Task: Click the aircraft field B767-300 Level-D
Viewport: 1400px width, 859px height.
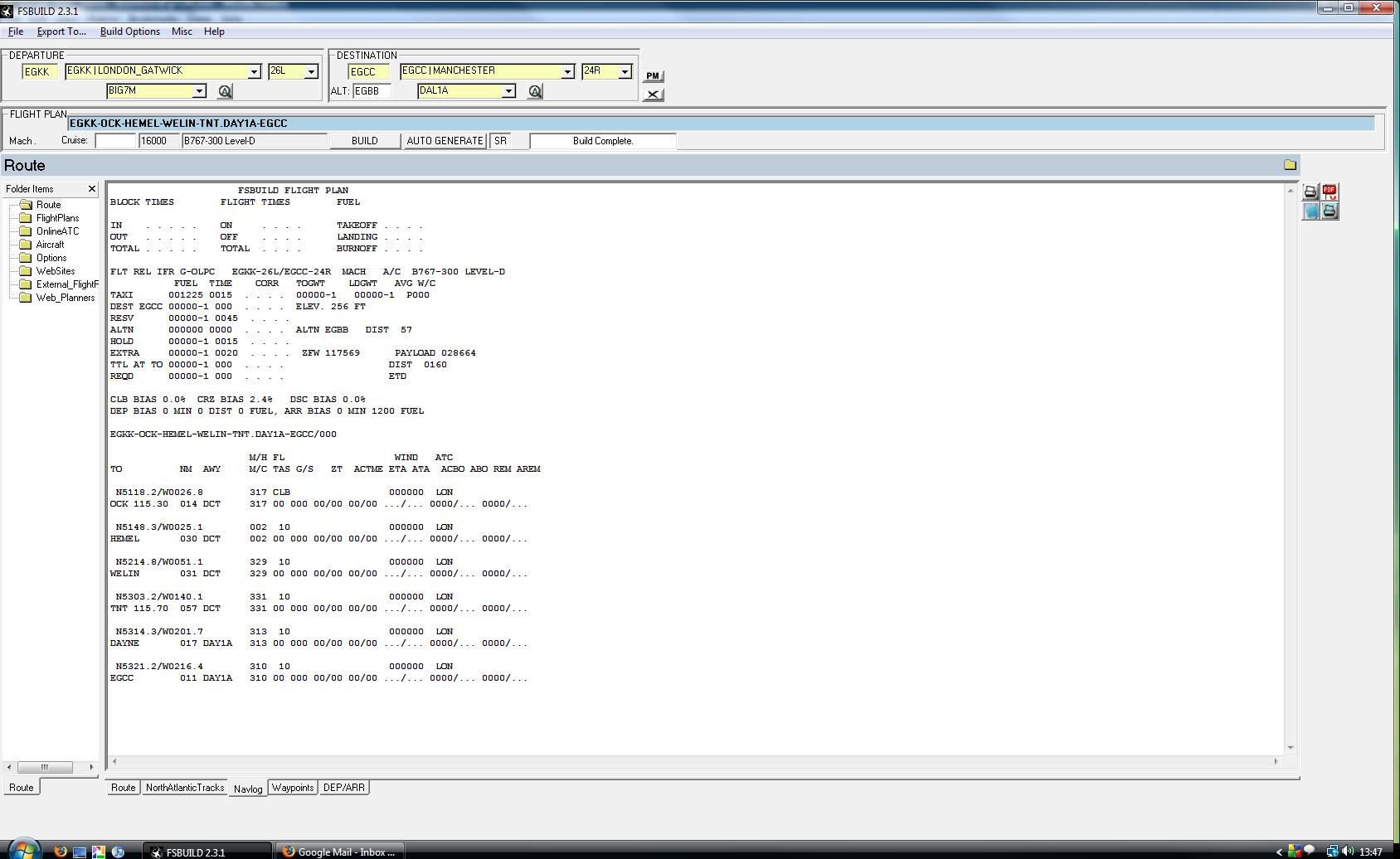Action: [x=255, y=141]
